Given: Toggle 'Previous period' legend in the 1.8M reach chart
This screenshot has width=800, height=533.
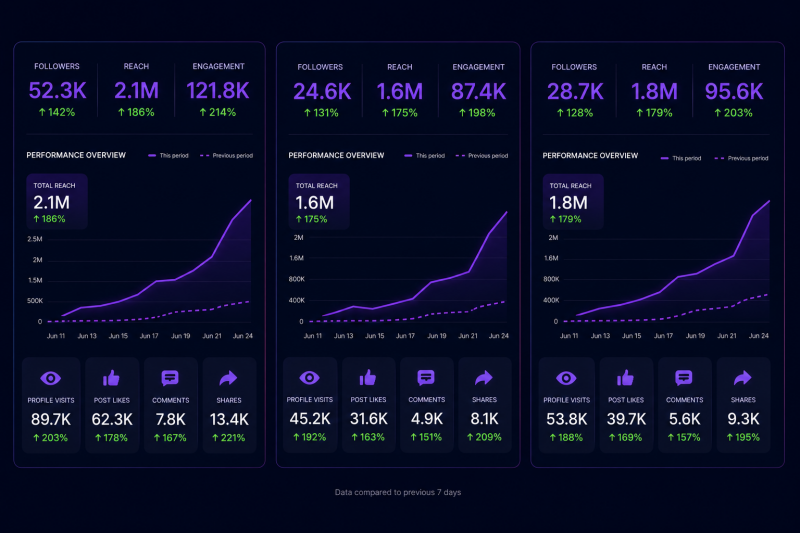Looking at the screenshot, I should 741,158.
